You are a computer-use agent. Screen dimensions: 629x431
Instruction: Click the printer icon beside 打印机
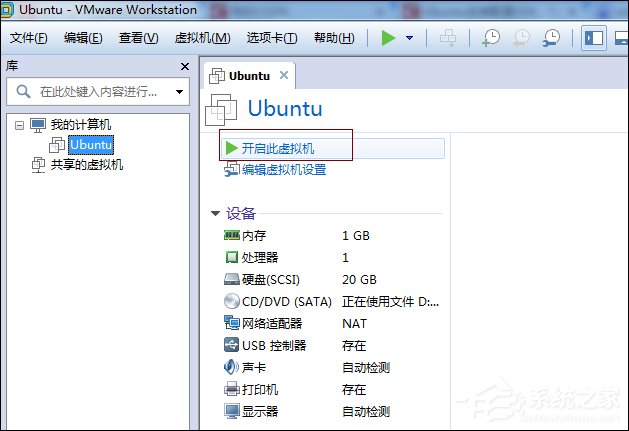coord(231,389)
